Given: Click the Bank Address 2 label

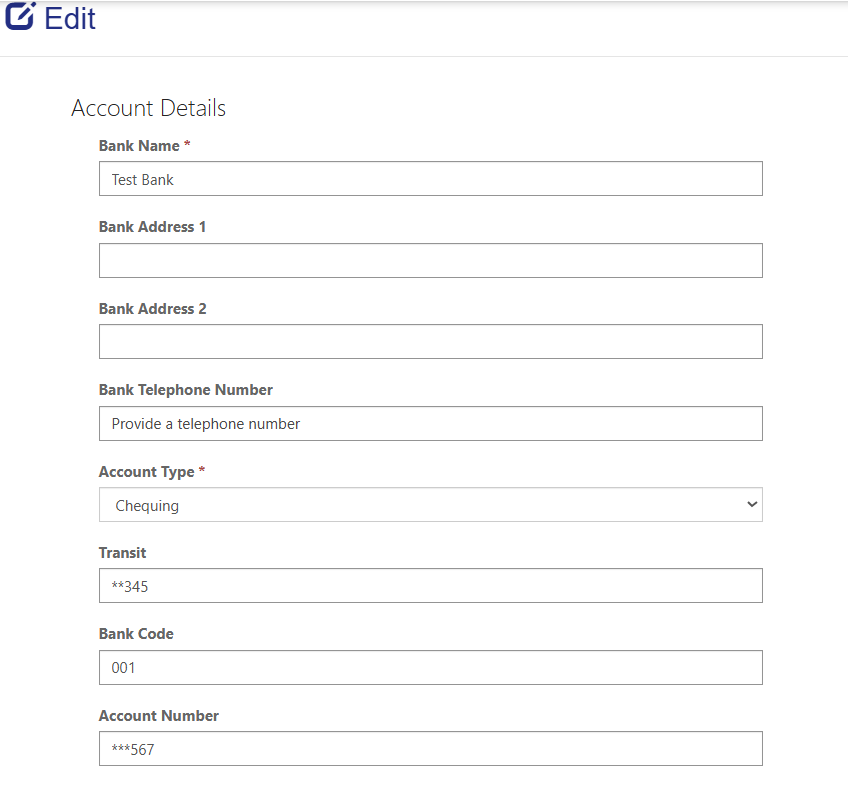Looking at the screenshot, I should pyautogui.click(x=152, y=309).
